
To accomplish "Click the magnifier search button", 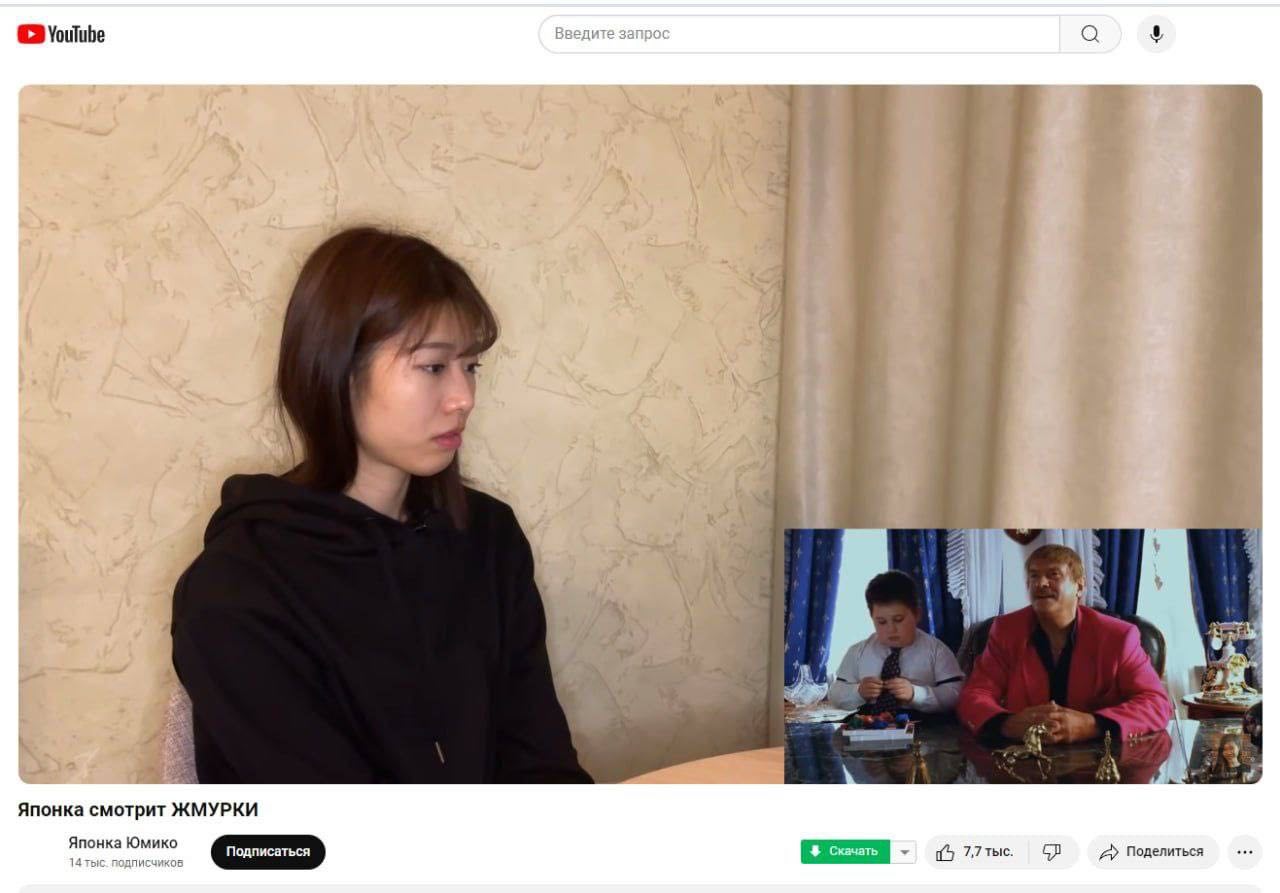I will coord(1090,34).
